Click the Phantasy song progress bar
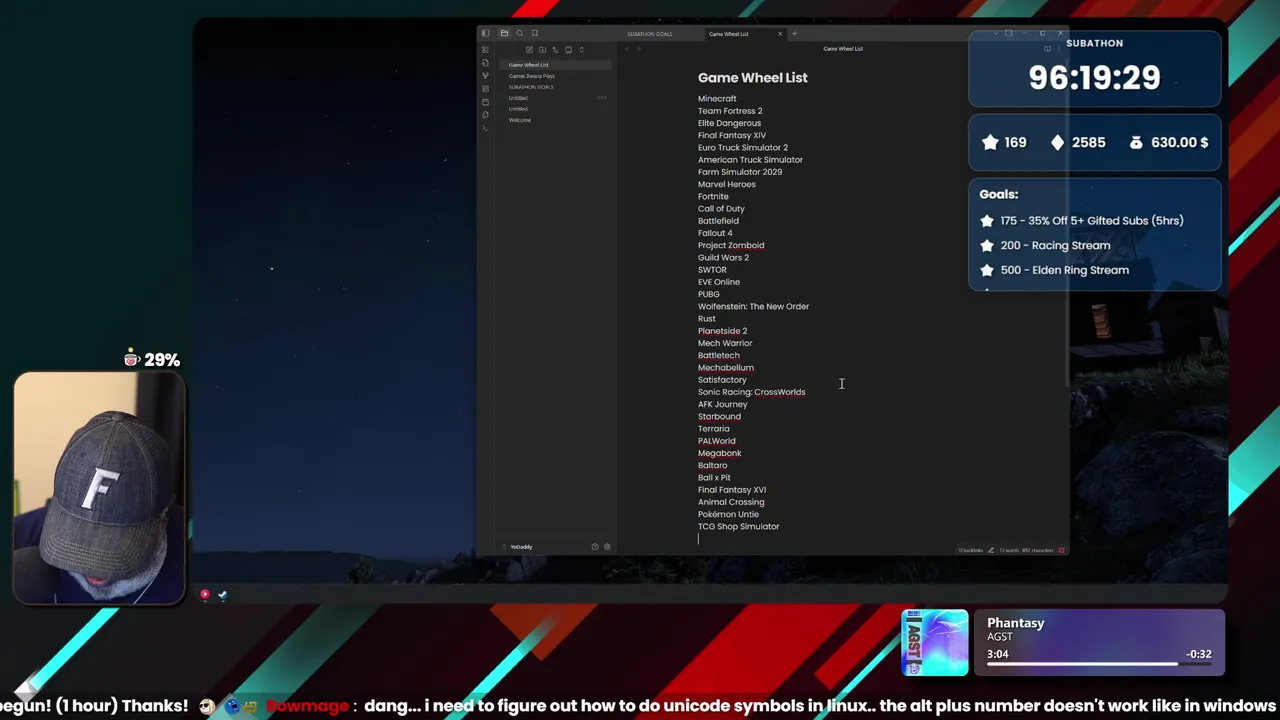This screenshot has width=1280, height=720. 1099,664
